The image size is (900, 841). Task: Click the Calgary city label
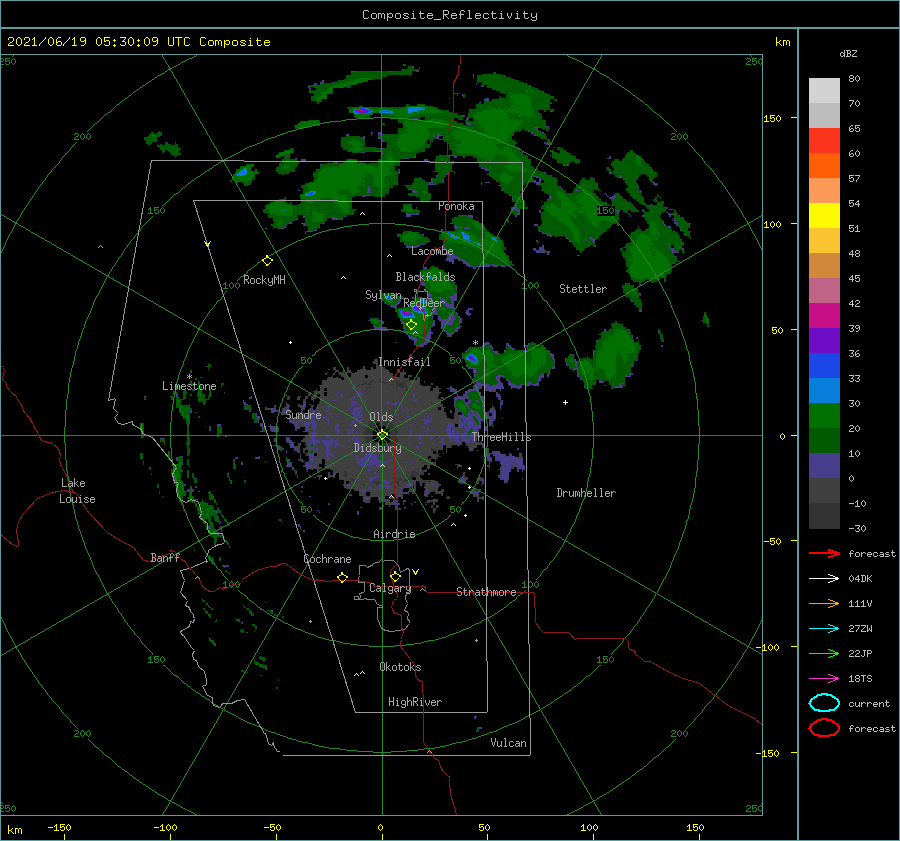click(x=390, y=588)
